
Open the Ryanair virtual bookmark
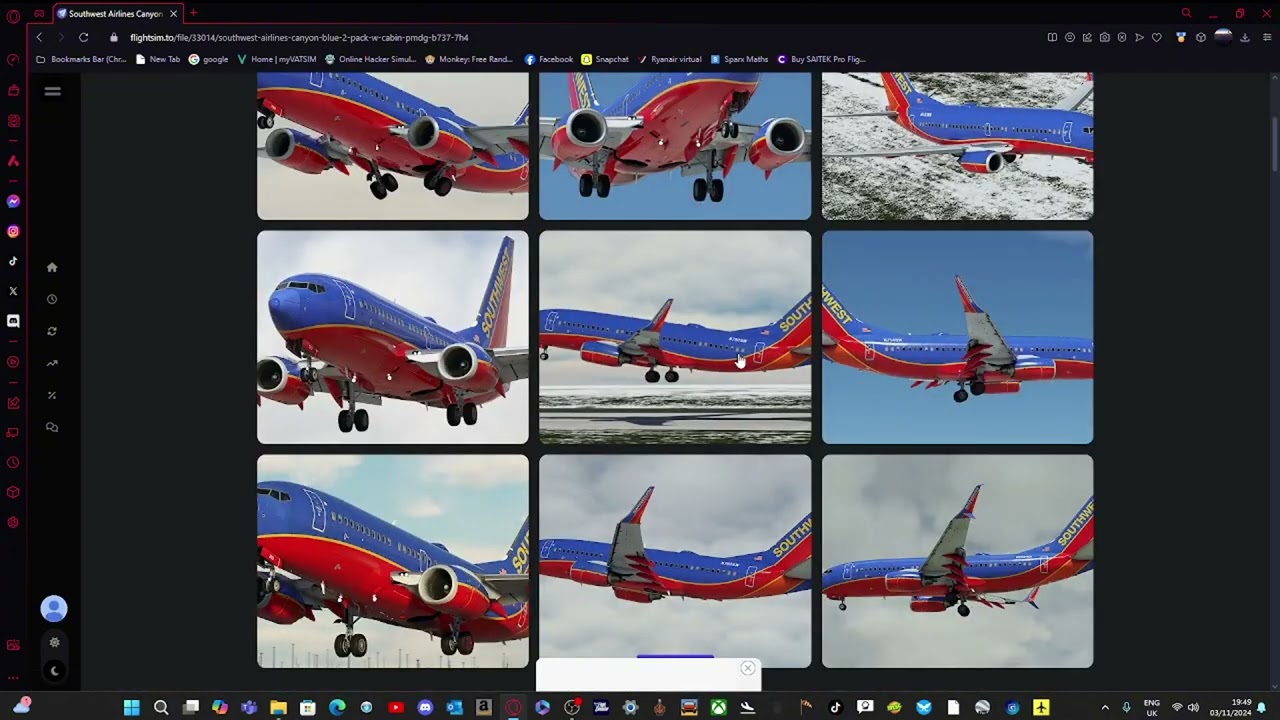[669, 59]
